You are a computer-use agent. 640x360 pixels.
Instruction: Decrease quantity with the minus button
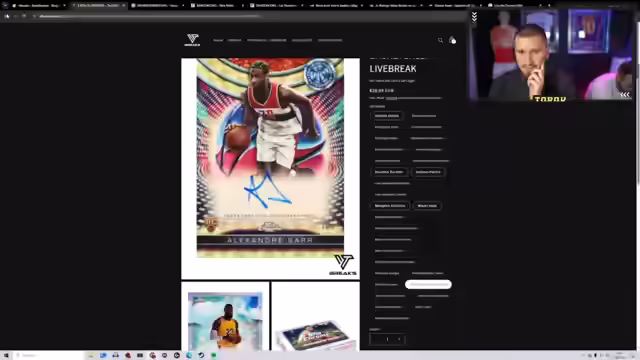click(x=376, y=339)
